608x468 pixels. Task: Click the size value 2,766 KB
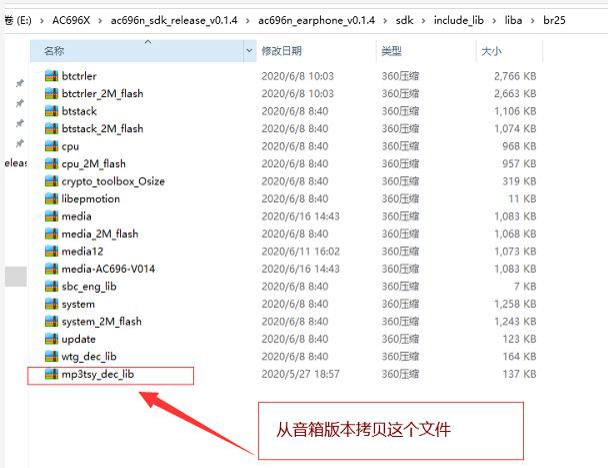515,76
